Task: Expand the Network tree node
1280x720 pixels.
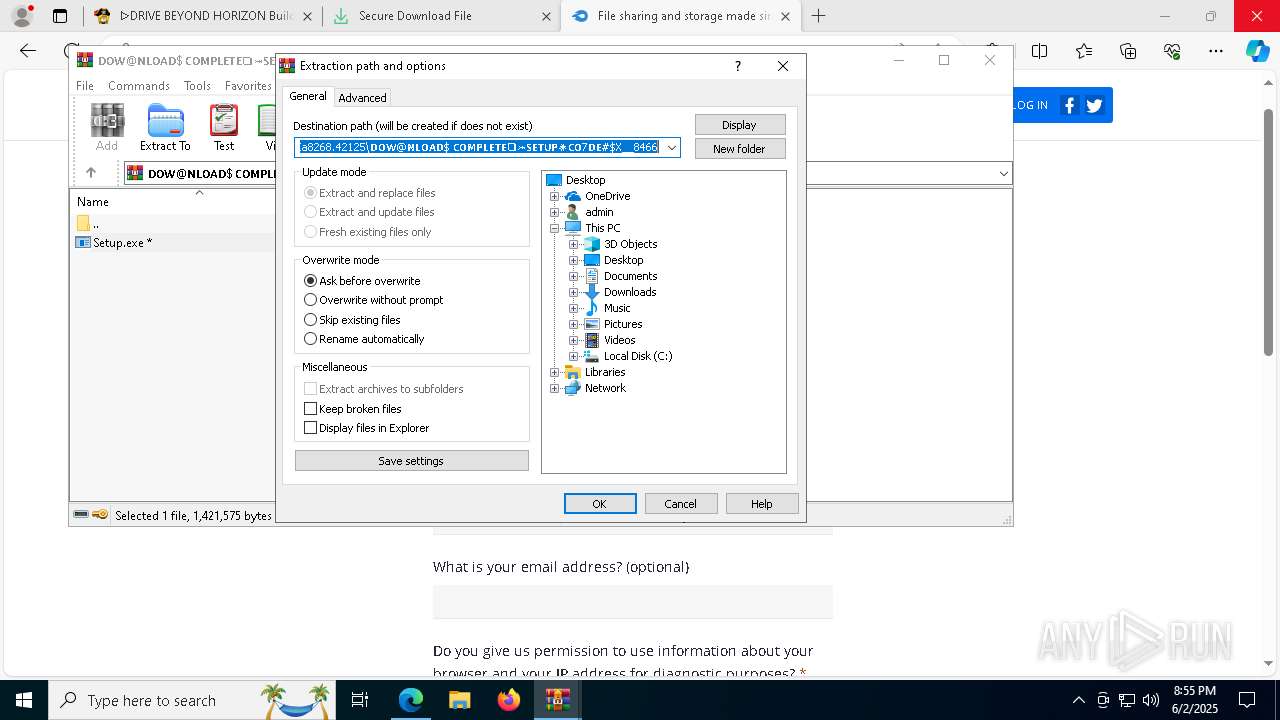Action: point(554,388)
